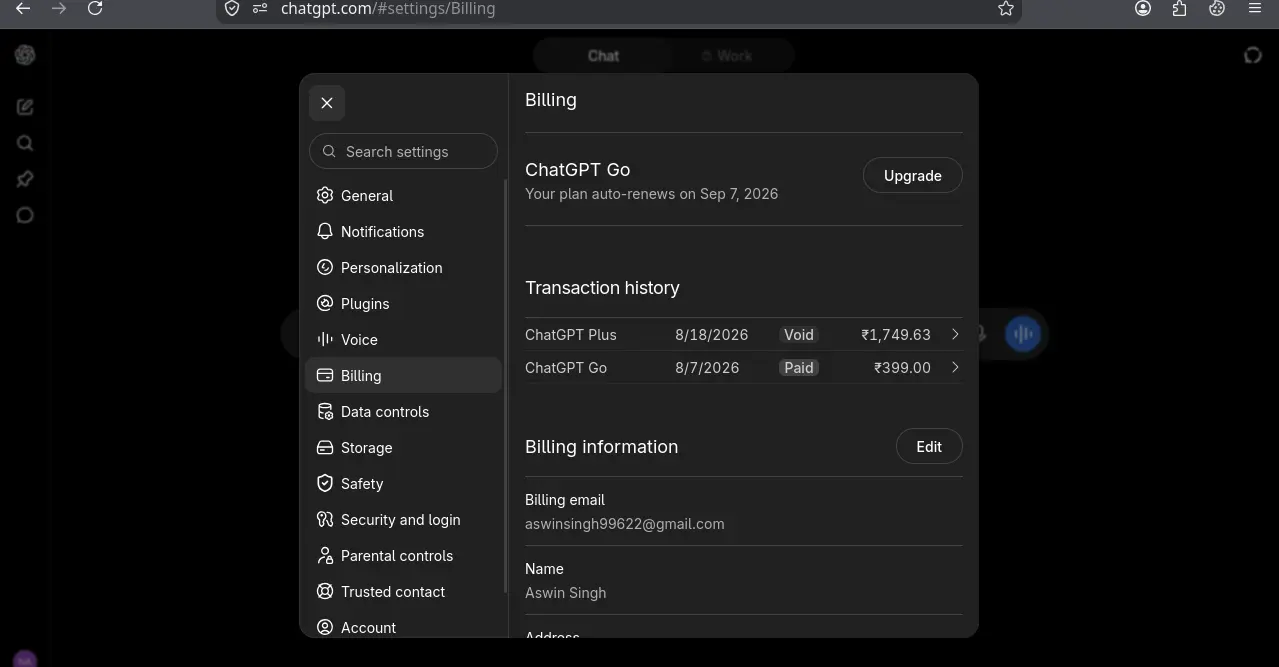Viewport: 1279px width, 667px height.
Task: Switch to the Chat tab
Action: (603, 56)
